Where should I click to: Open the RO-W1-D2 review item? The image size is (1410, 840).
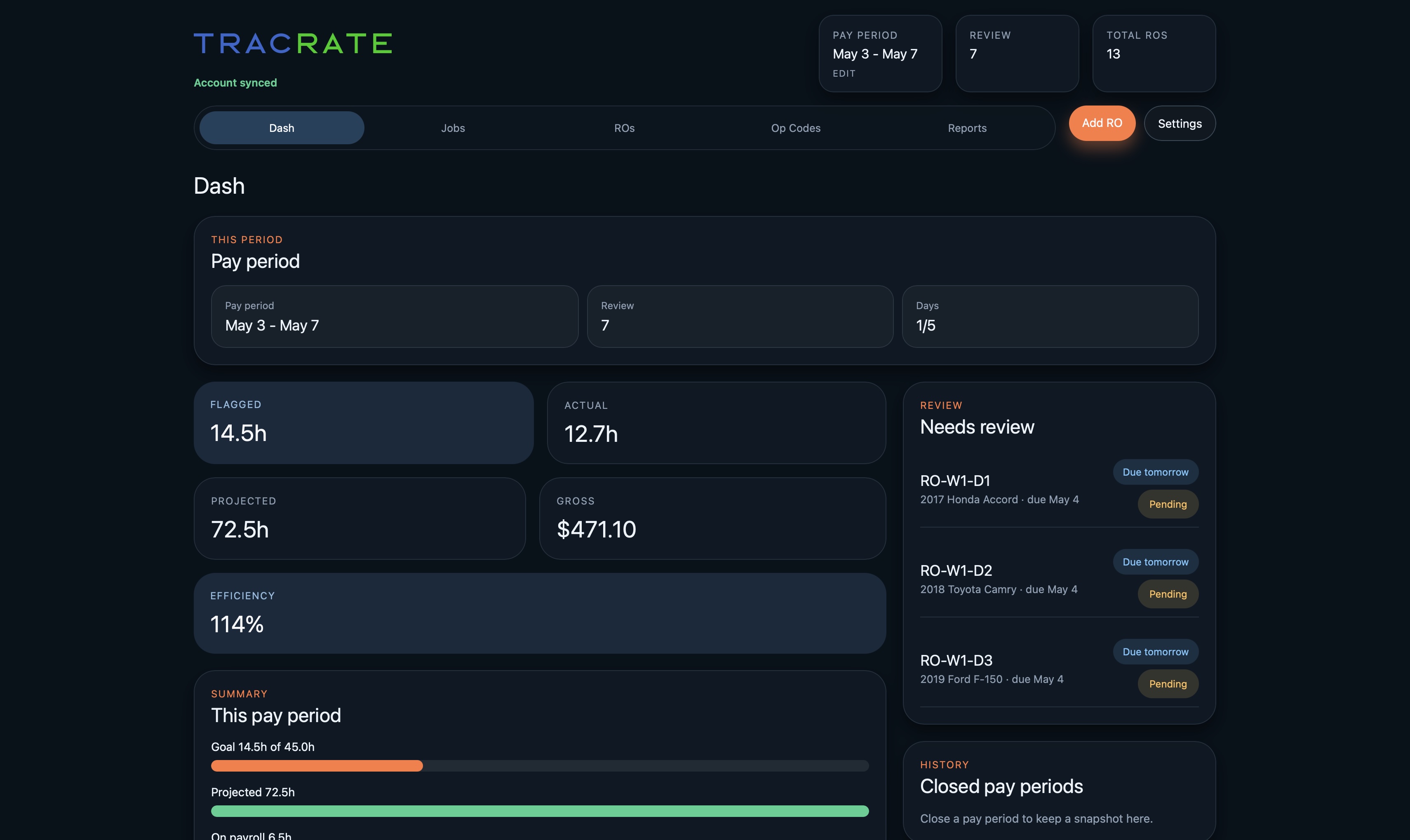click(x=1059, y=579)
